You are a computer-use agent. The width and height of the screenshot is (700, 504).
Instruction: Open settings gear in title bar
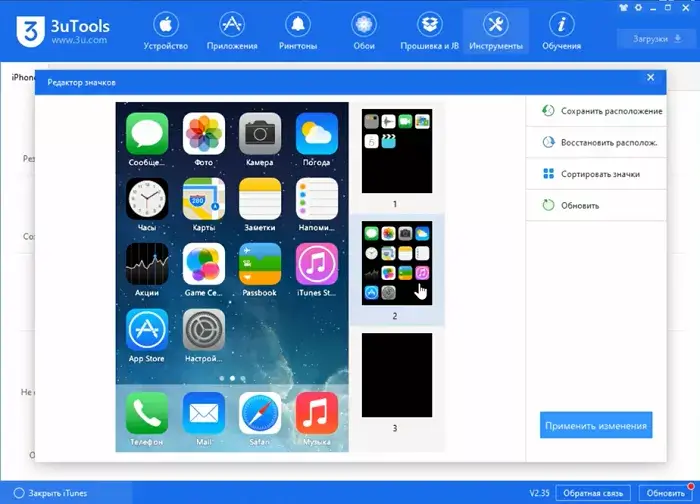(638, 8)
